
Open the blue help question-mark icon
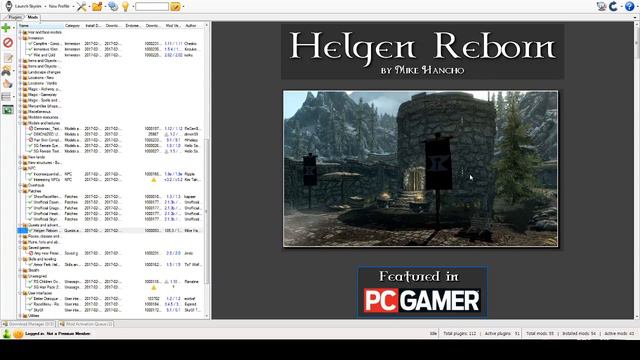tap(629, 6)
